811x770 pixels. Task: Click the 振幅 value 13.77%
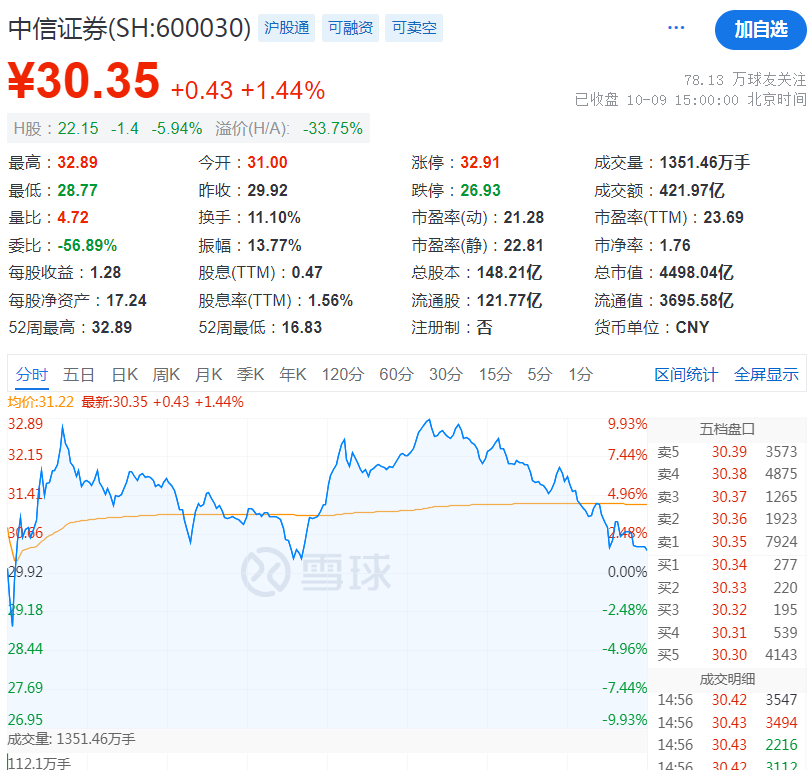coord(274,245)
